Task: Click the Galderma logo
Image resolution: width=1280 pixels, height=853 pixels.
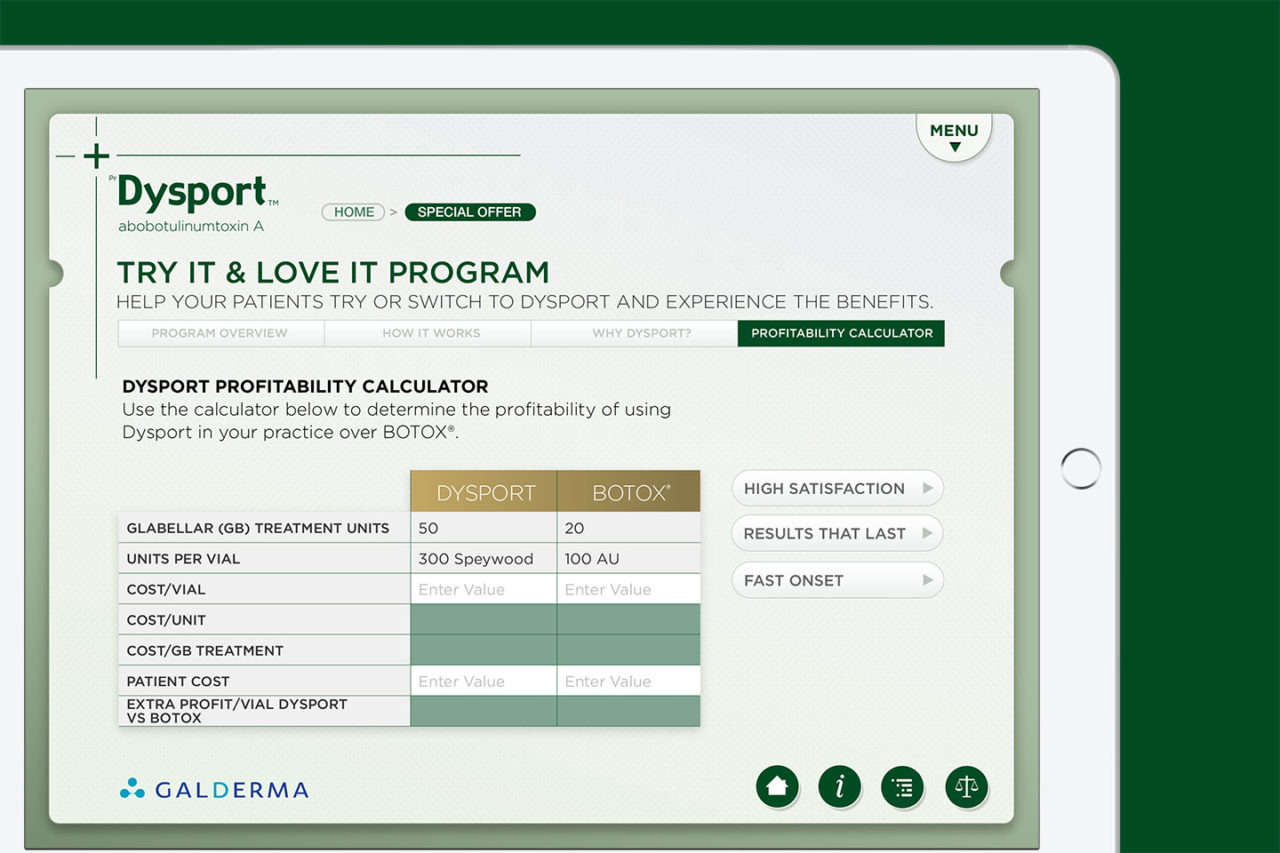Action: (x=214, y=790)
